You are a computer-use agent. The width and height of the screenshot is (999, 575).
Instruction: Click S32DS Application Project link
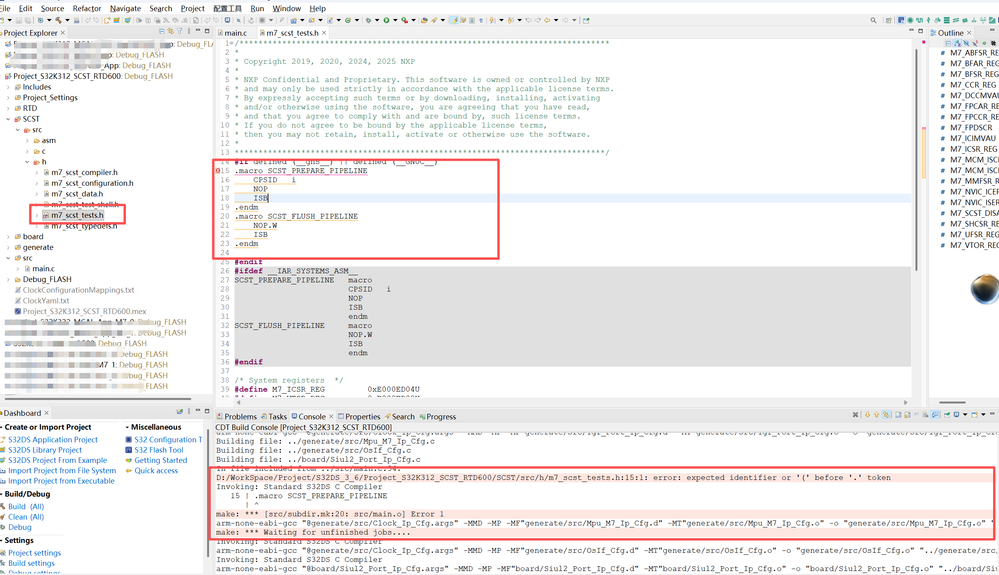(x=53, y=439)
